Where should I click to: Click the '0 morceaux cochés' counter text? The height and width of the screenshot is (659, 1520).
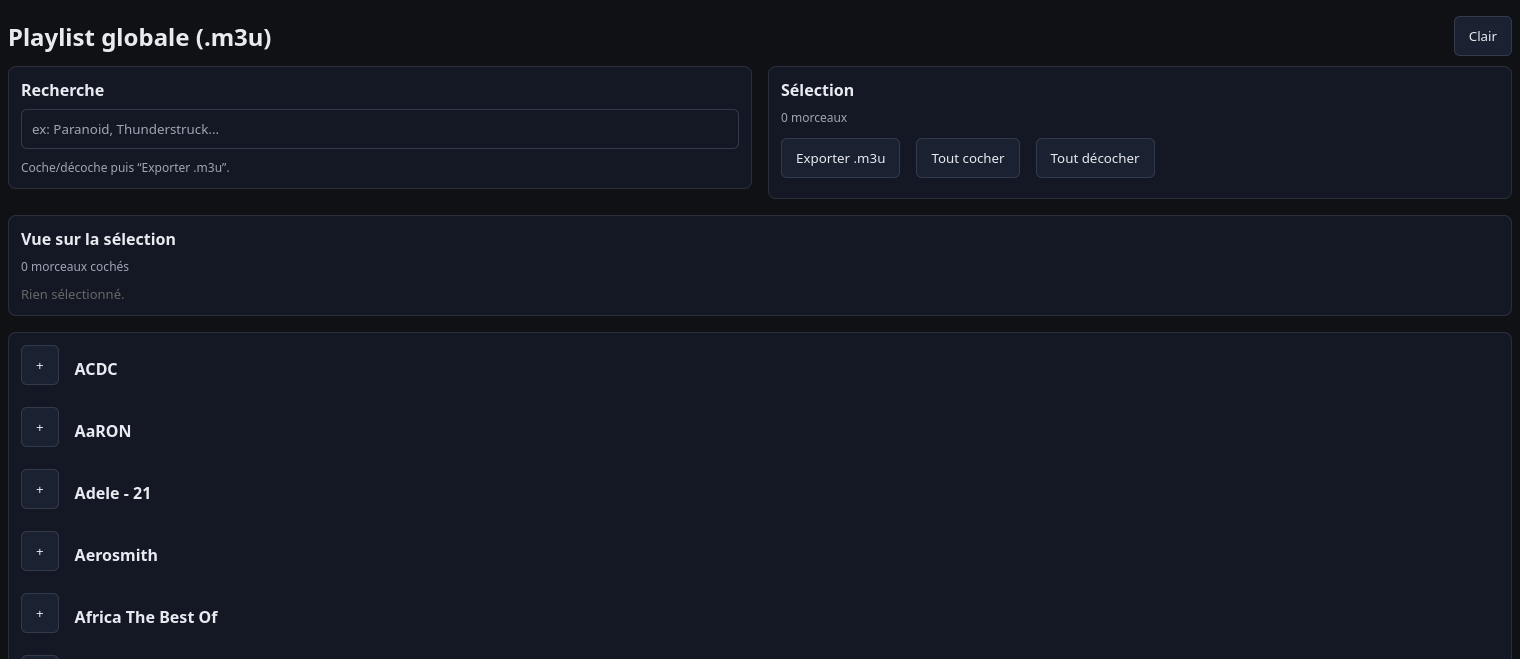[x=75, y=266]
